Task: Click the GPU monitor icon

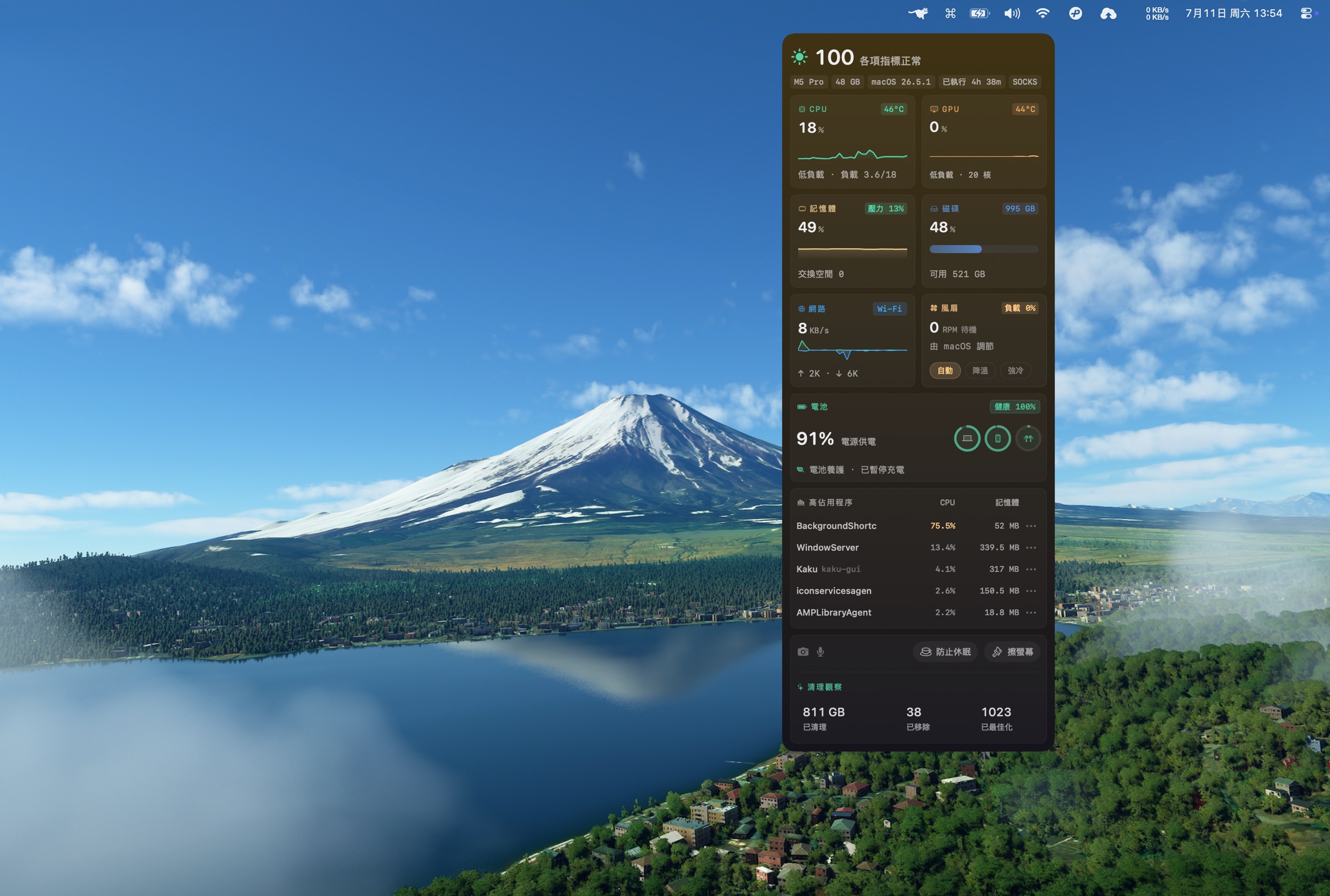Action: [934, 109]
